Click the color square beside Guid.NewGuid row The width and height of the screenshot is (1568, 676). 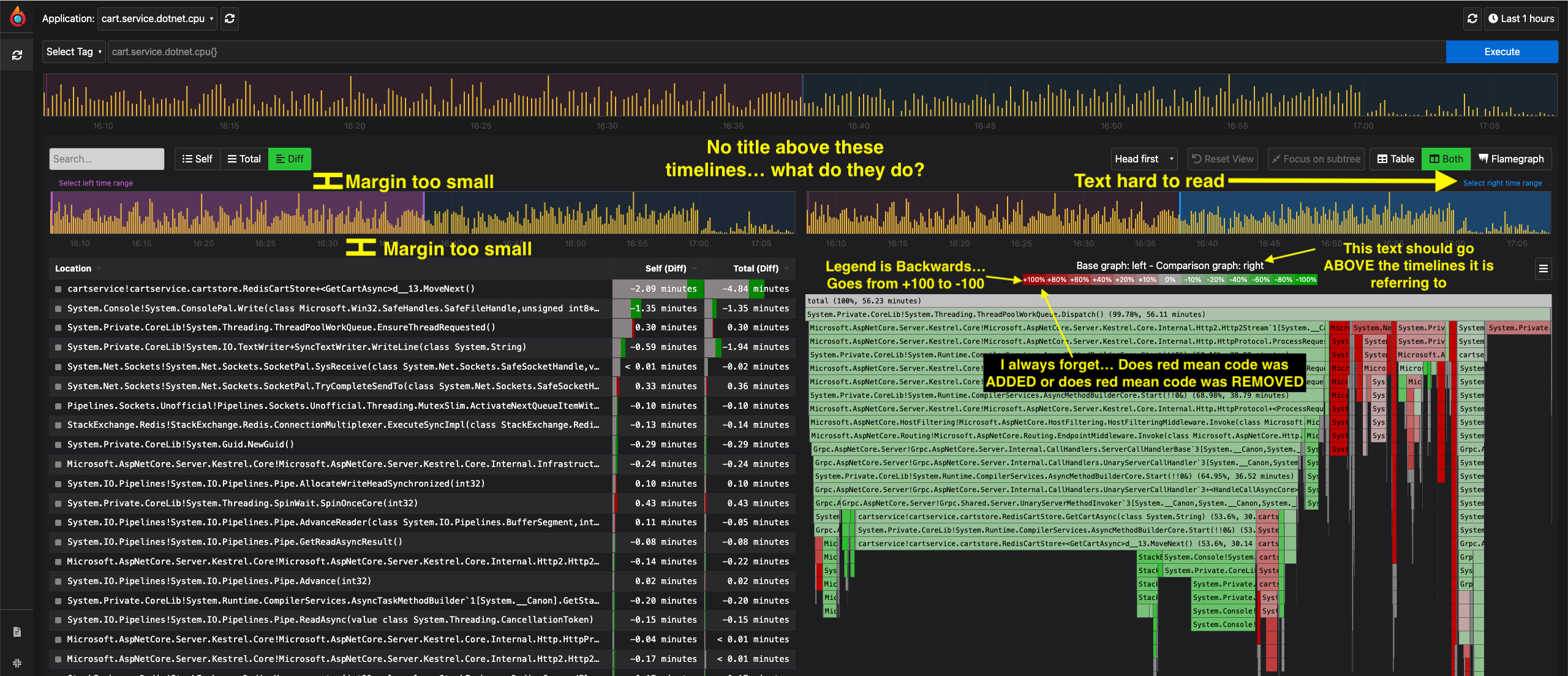[x=58, y=444]
